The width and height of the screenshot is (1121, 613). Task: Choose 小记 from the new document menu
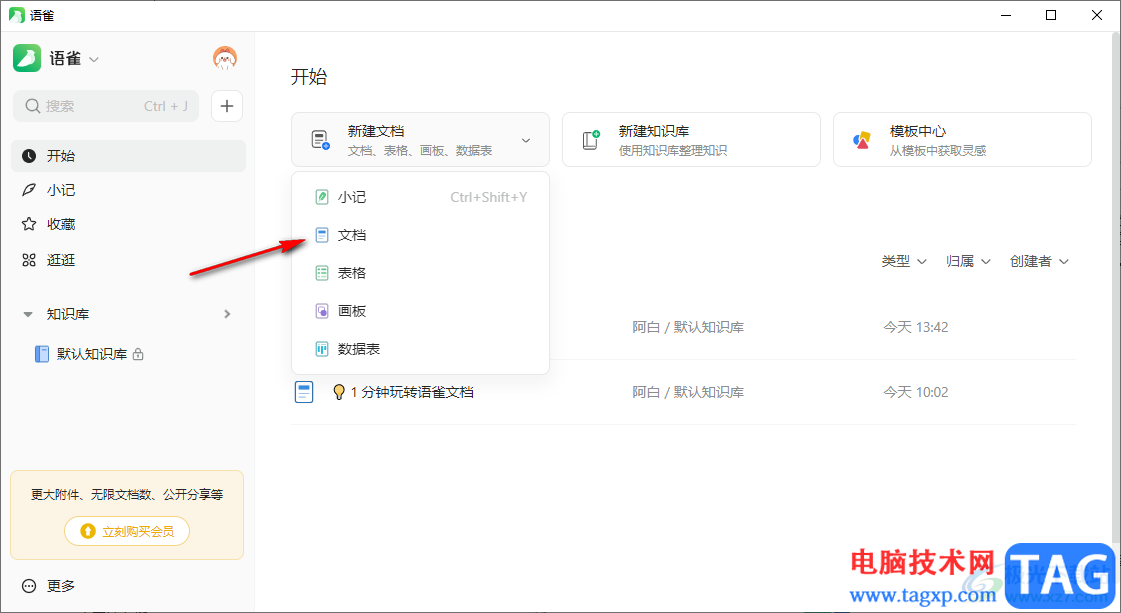pyautogui.click(x=420, y=197)
